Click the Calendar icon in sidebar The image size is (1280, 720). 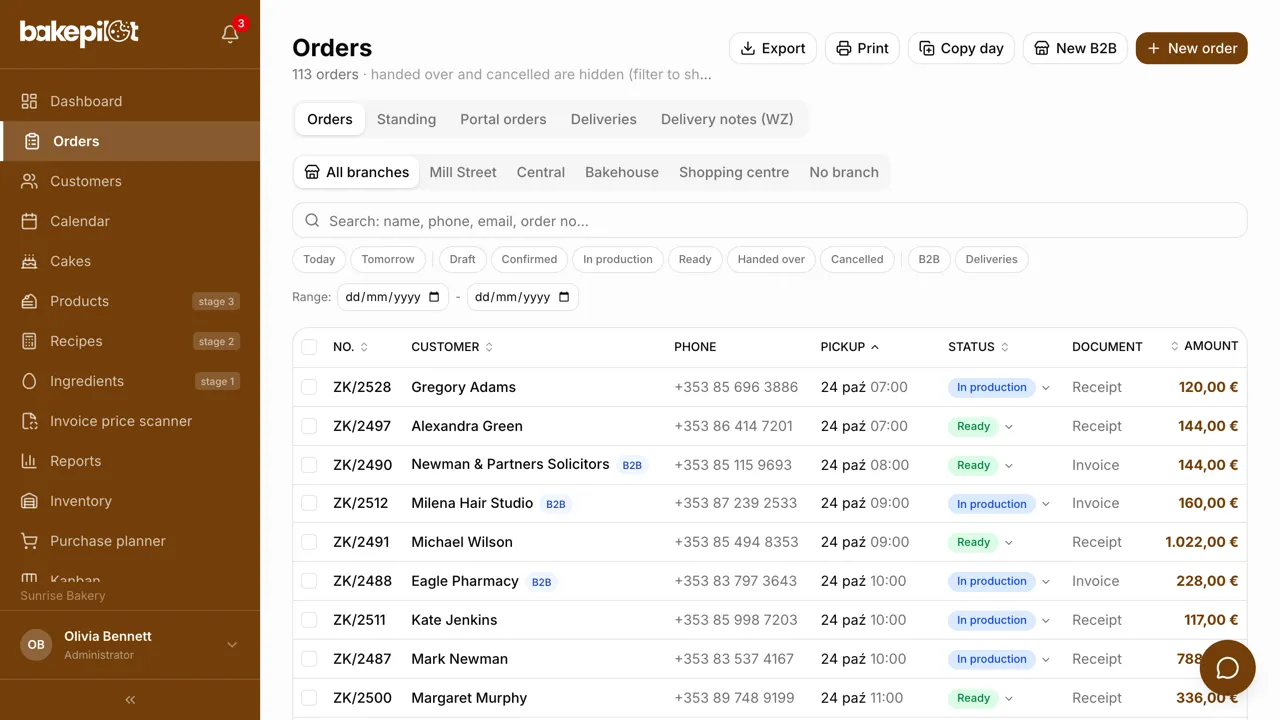point(30,221)
